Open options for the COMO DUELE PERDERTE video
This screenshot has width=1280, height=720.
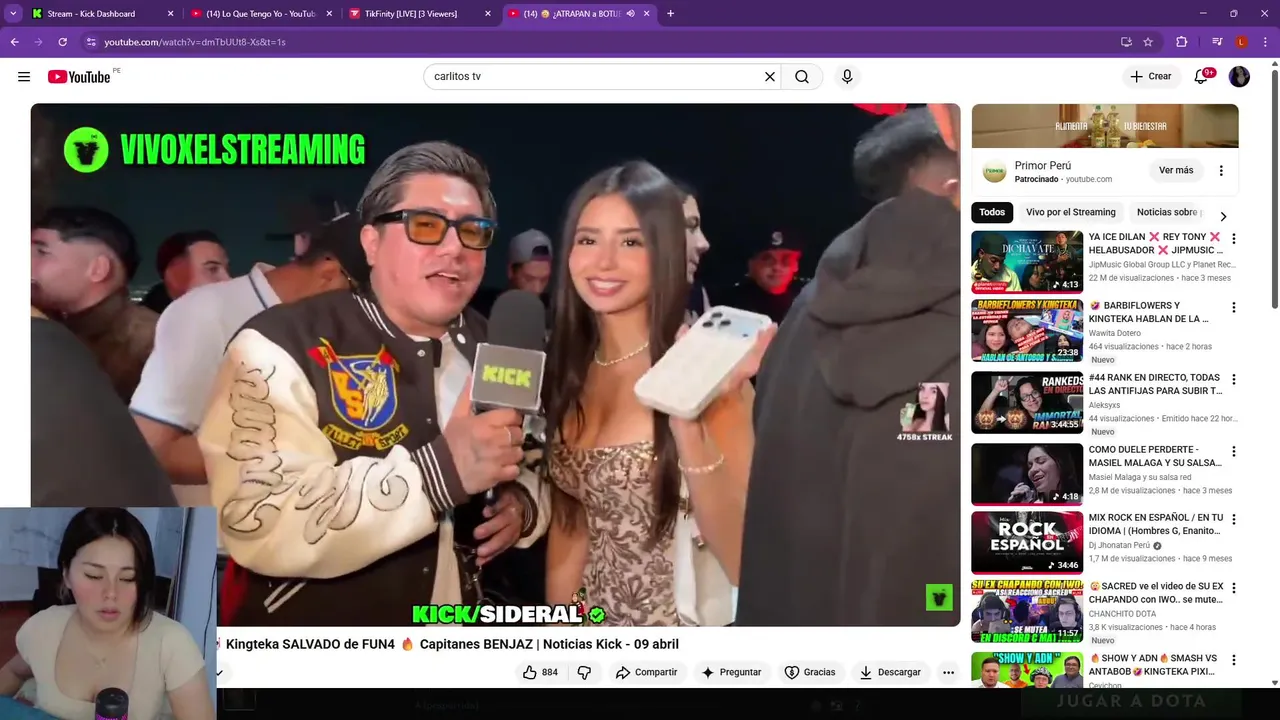tap(1233, 451)
